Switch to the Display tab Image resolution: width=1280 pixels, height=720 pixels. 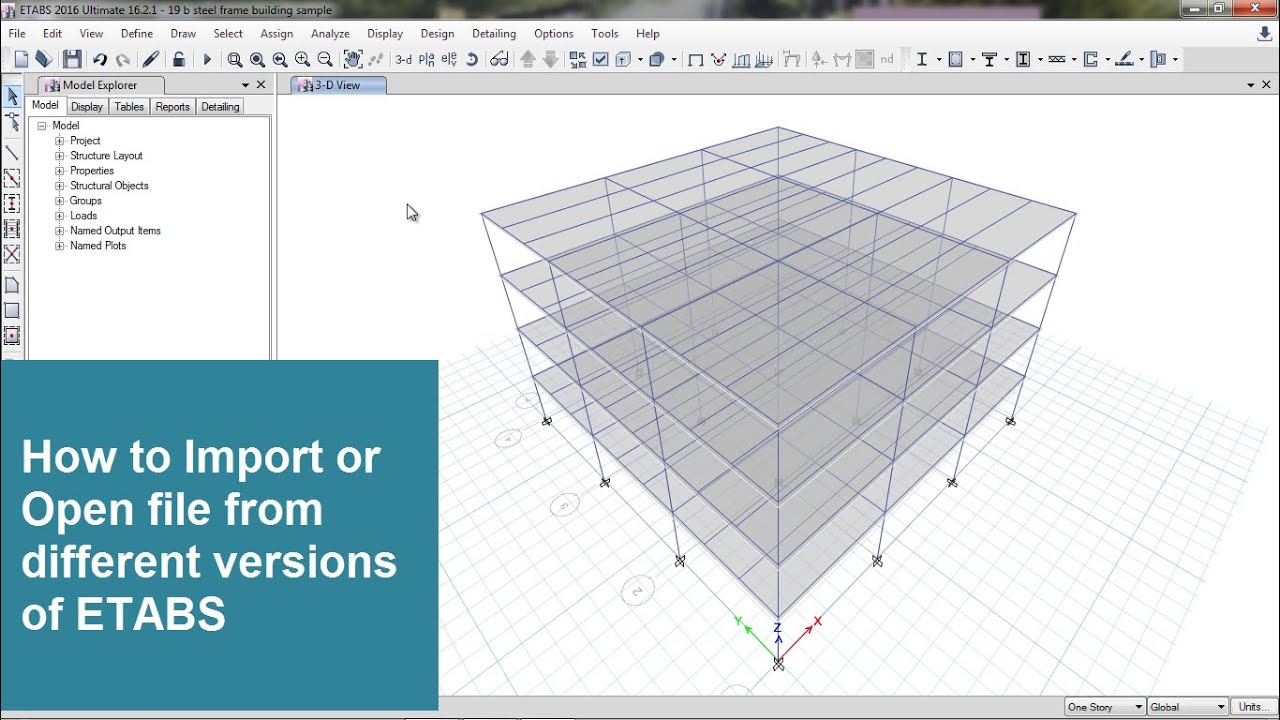87,107
